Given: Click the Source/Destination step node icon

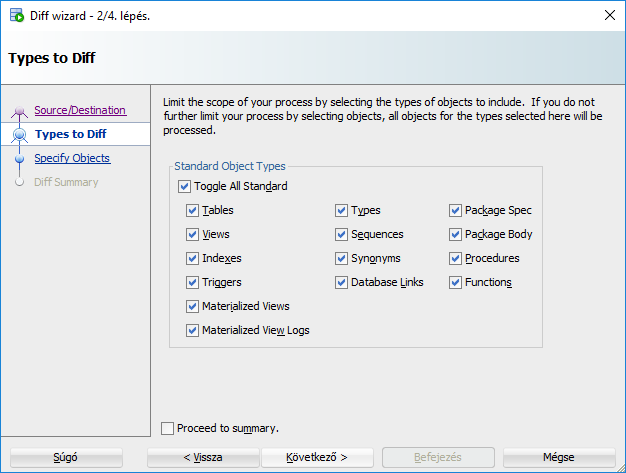Looking at the screenshot, I should coord(19,112).
